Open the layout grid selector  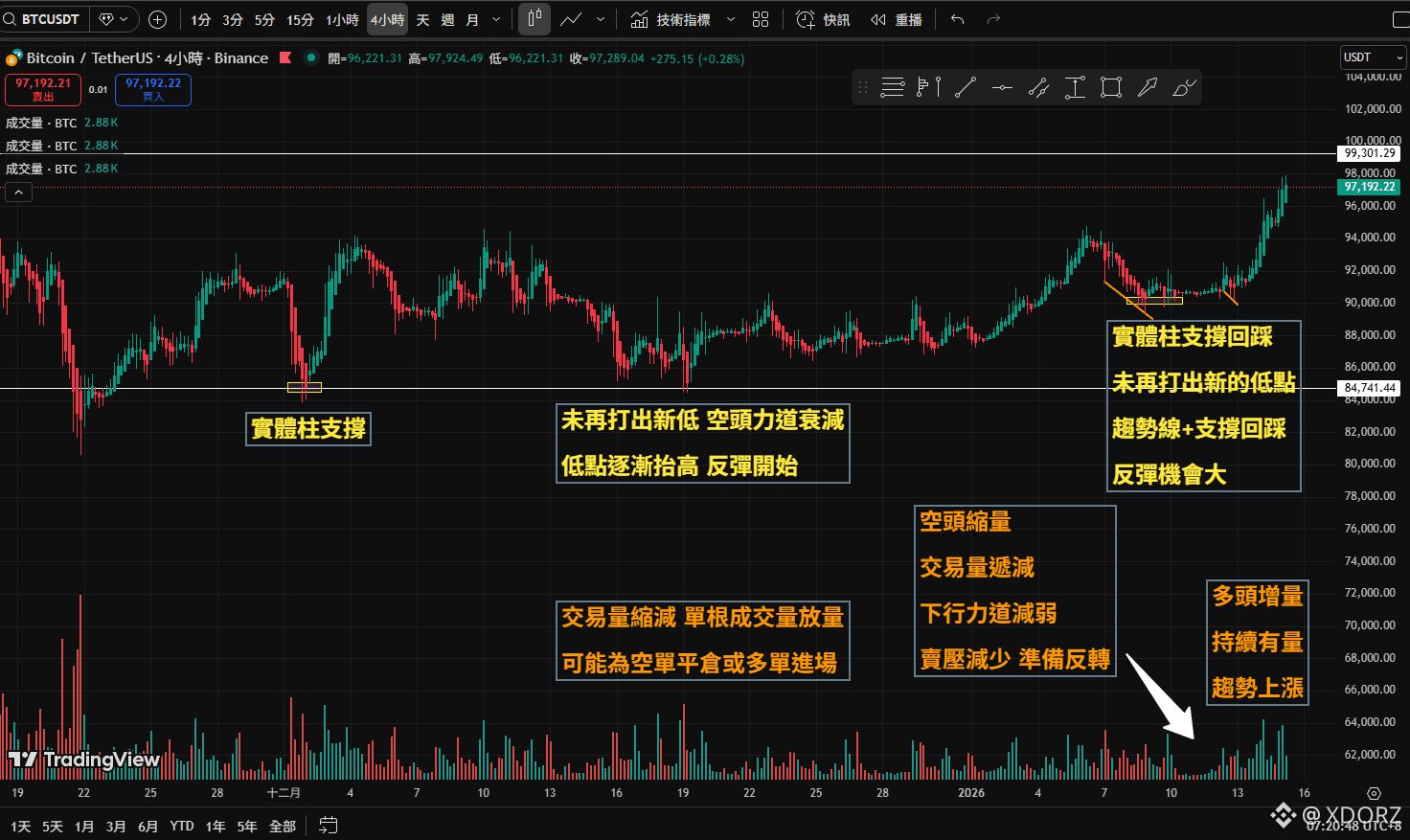click(761, 19)
